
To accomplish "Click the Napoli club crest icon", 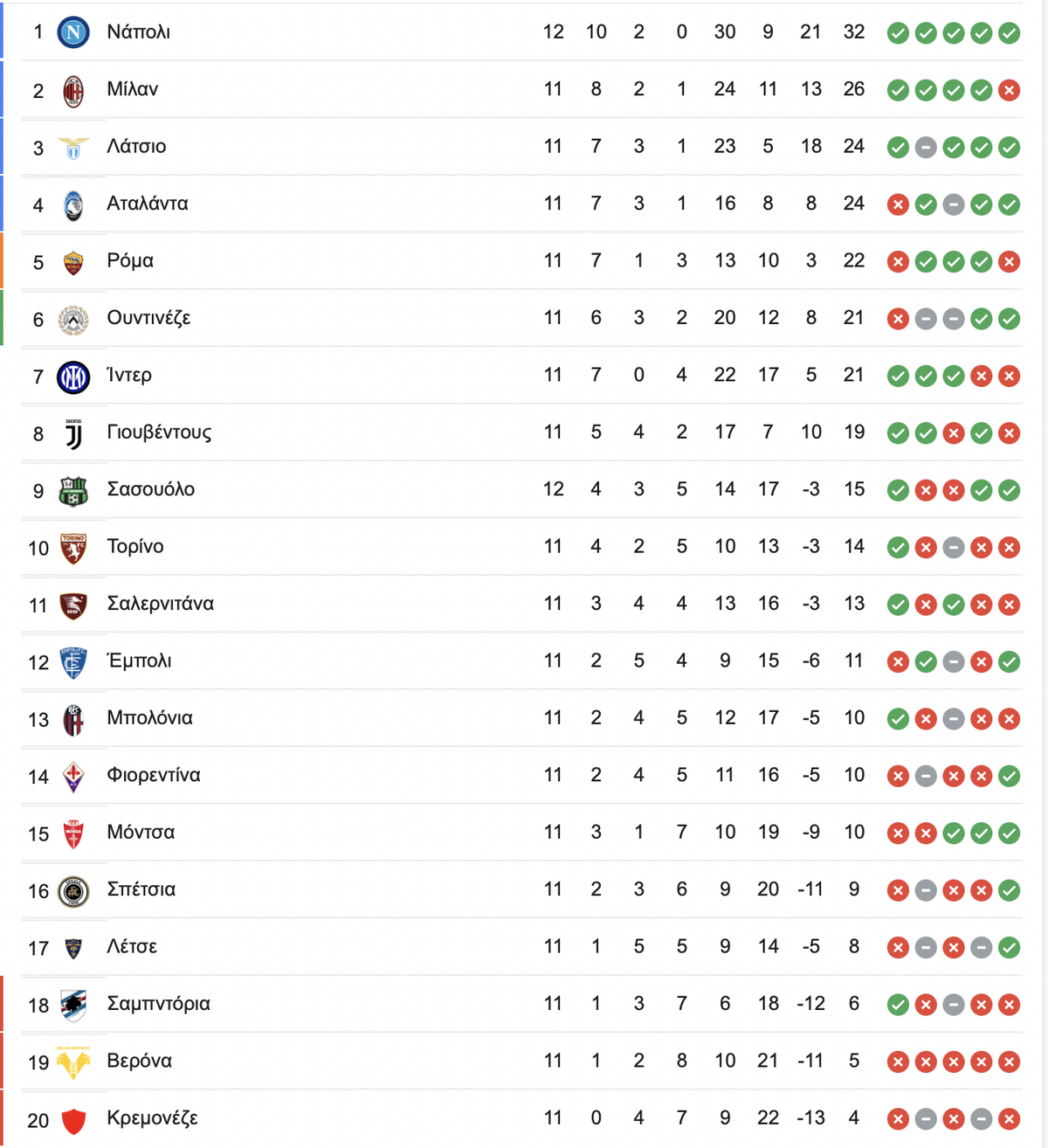I will pyautogui.click(x=73, y=32).
